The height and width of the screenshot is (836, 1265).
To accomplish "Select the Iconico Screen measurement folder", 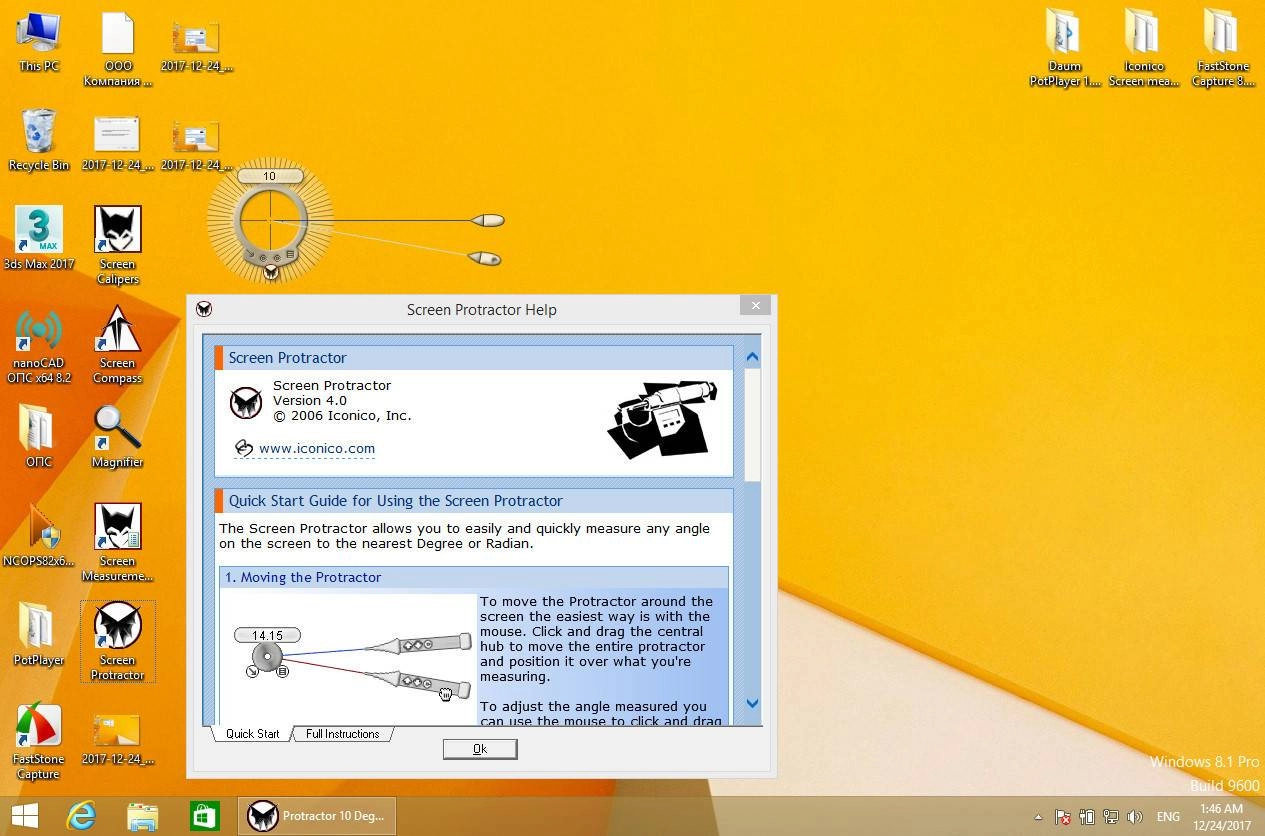I will 1144,48.
